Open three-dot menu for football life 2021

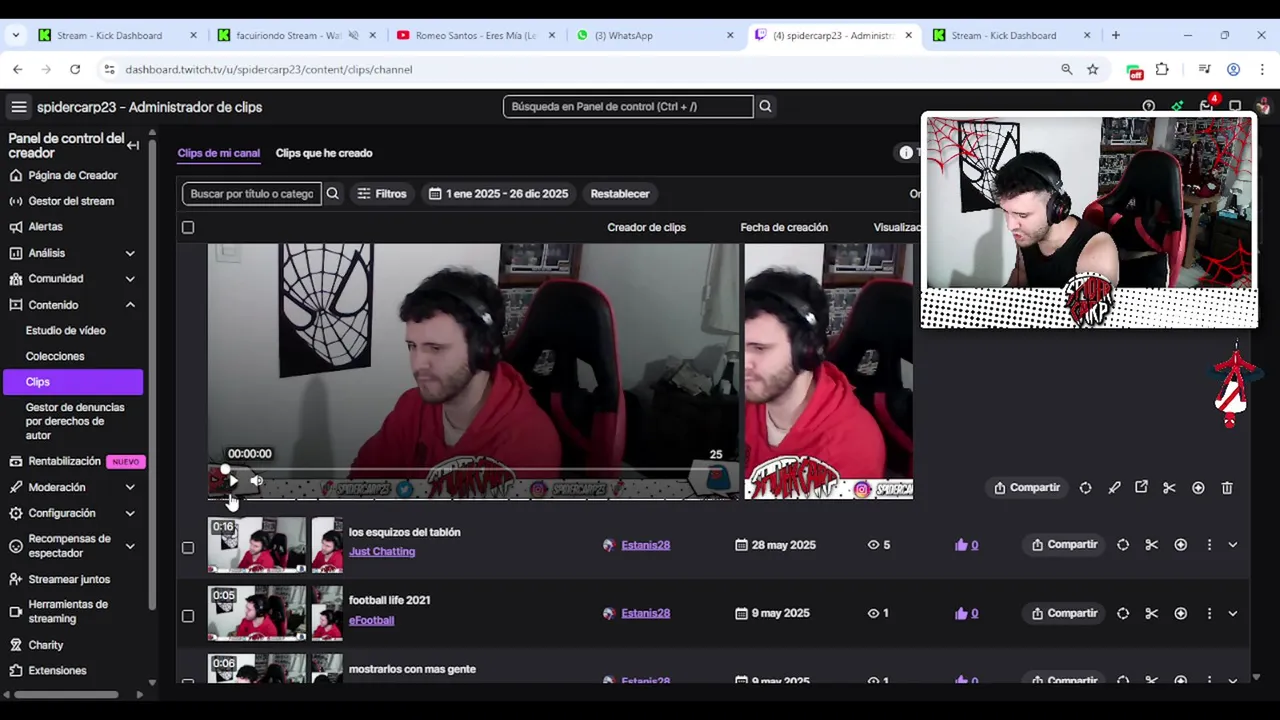click(1209, 613)
